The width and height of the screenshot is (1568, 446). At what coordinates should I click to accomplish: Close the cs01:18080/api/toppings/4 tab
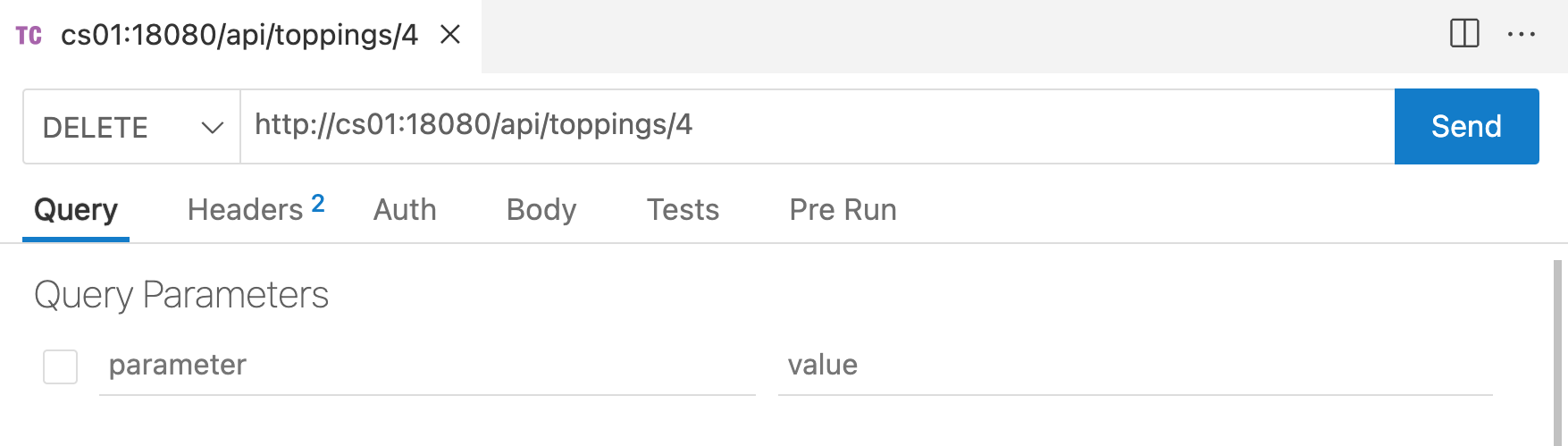tap(450, 35)
